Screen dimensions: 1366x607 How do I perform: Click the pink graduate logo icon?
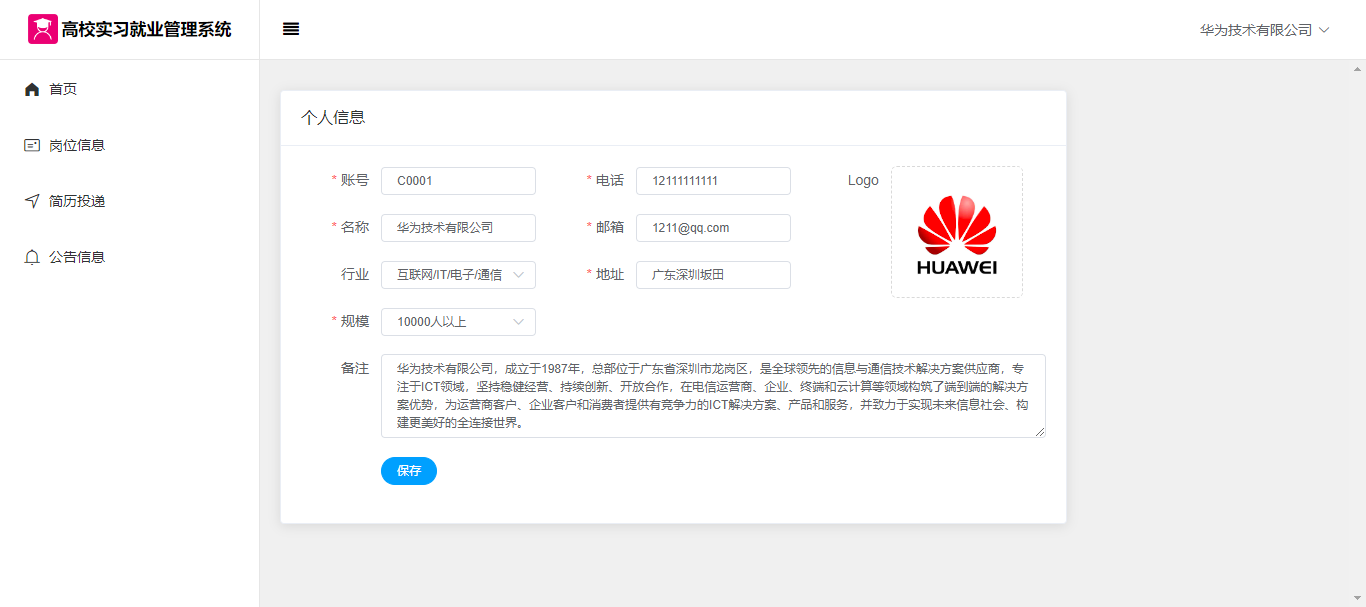(43, 29)
